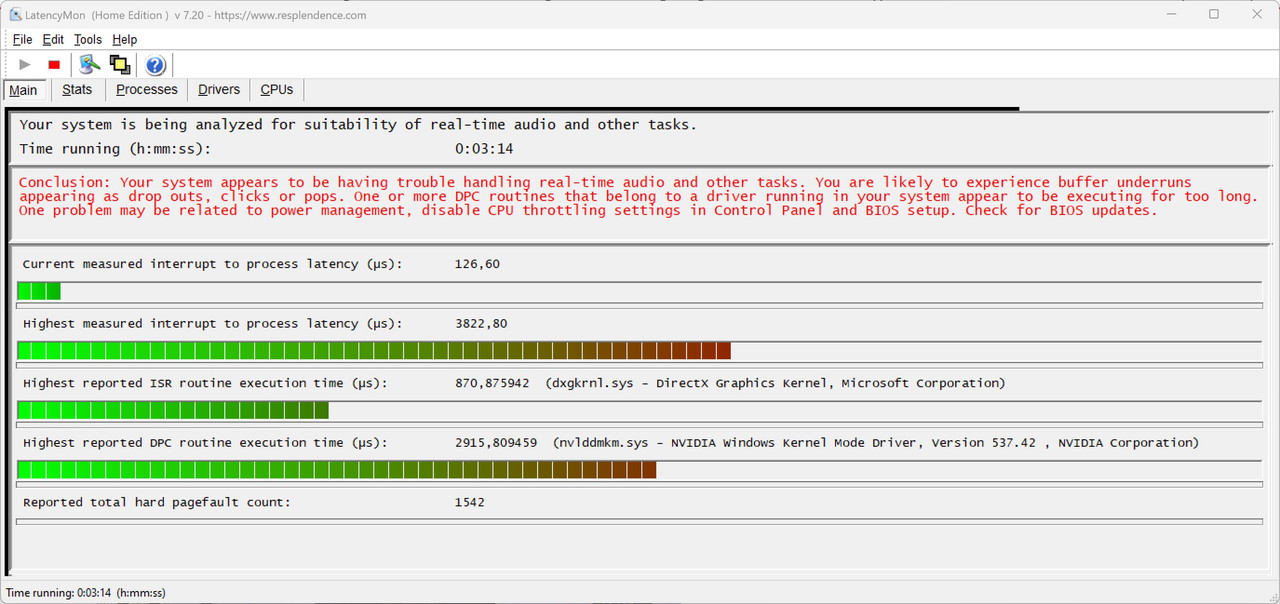Click the highest interrupt to process latency bar

[x=374, y=351]
